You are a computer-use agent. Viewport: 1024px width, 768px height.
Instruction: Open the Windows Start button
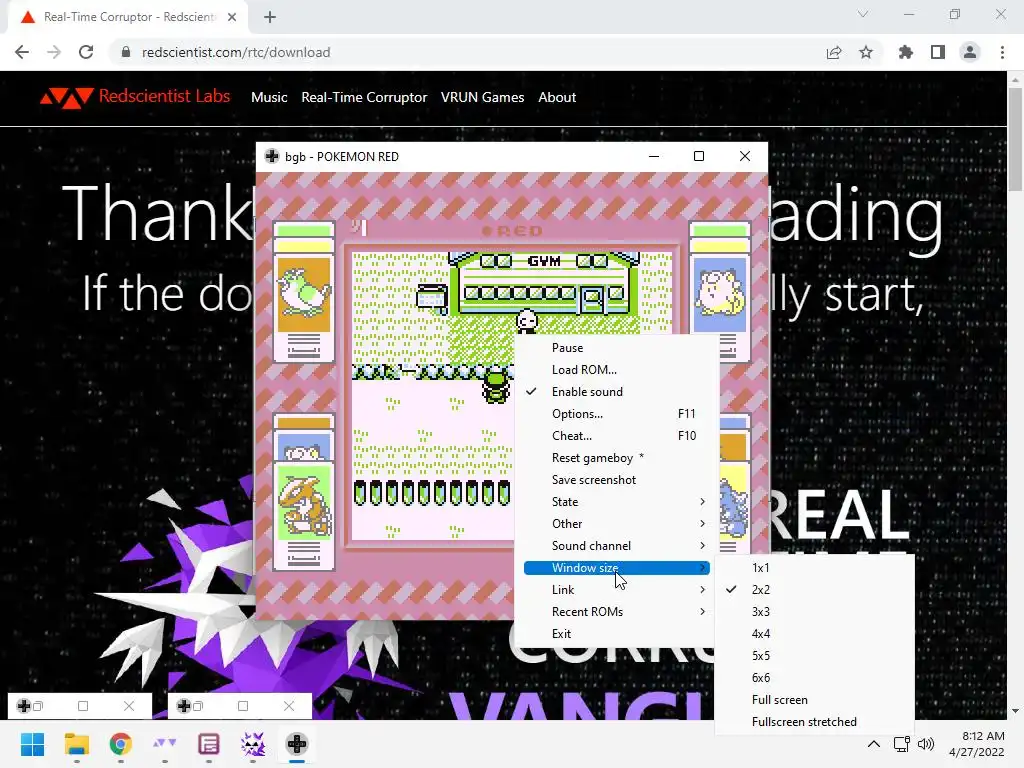pos(32,744)
